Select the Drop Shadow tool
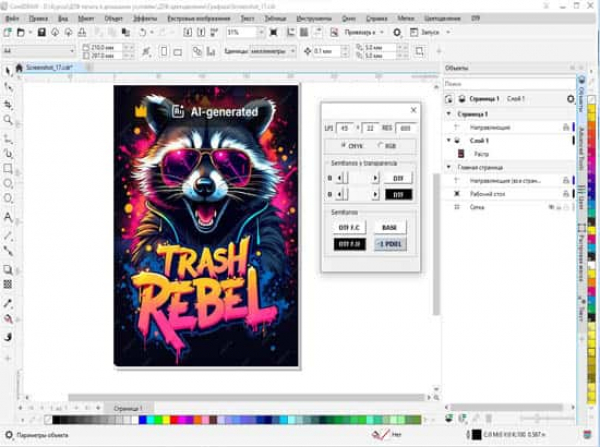This screenshot has height=447, width=600. point(8,269)
